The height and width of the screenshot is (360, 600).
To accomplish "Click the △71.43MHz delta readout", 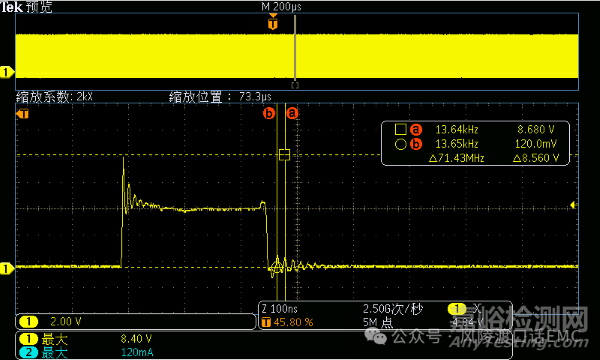I will pos(457,158).
